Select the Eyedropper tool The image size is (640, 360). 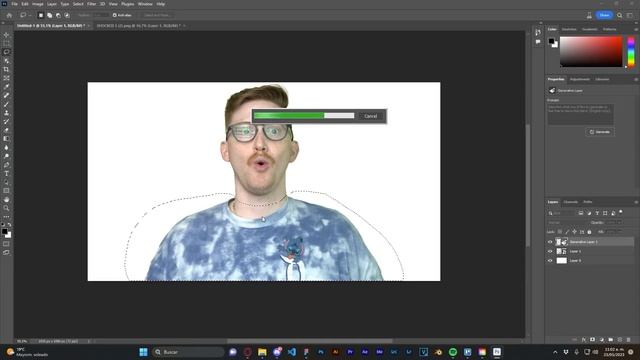[6, 87]
